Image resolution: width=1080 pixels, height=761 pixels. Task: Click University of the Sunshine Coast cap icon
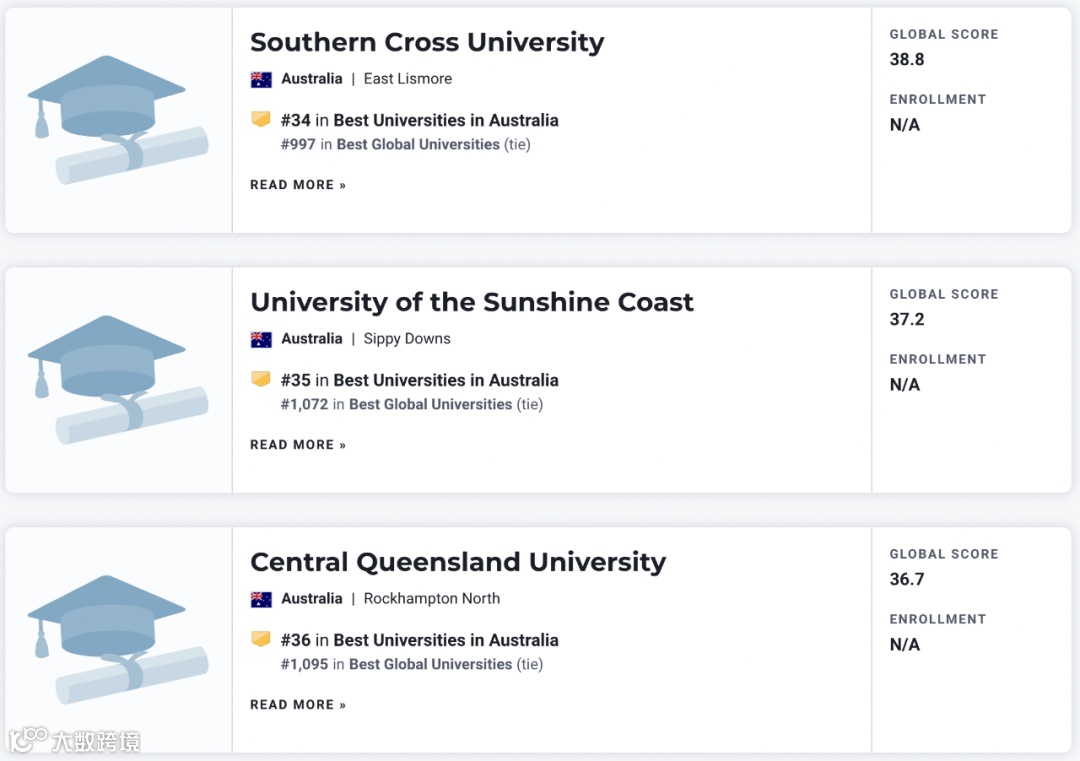point(118,380)
